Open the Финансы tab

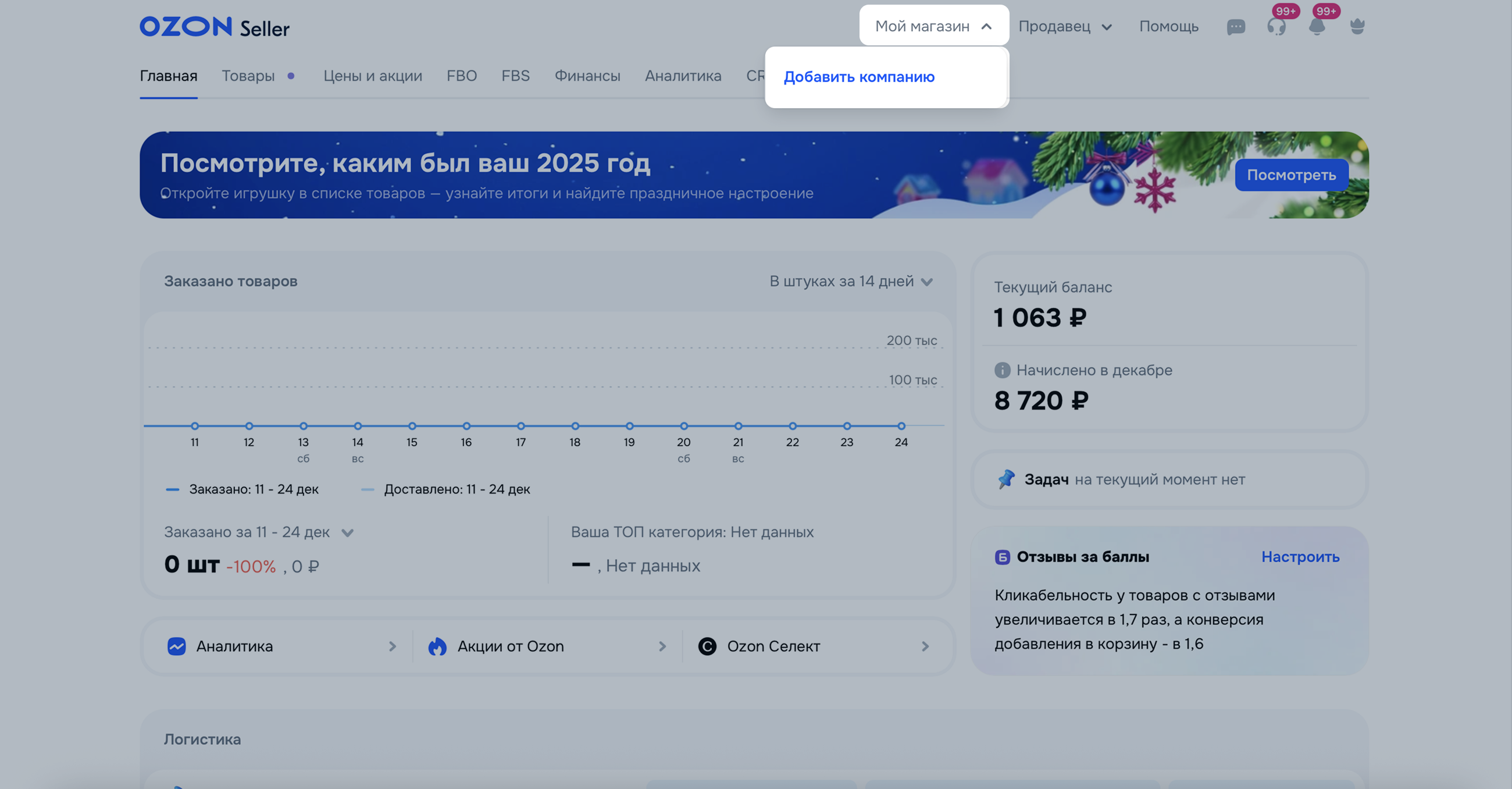(x=587, y=76)
